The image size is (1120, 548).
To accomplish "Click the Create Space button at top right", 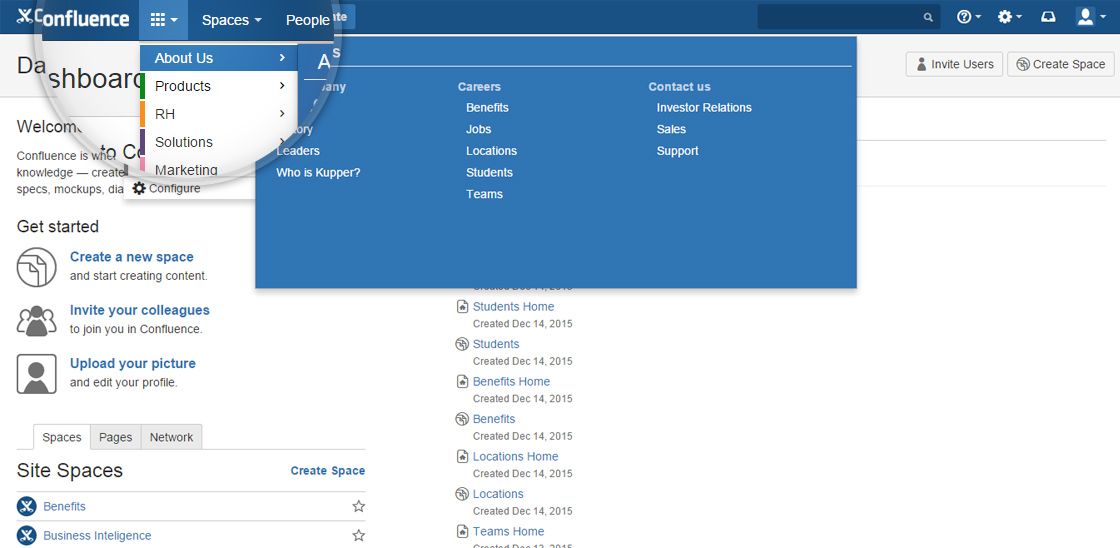I will coord(1061,64).
